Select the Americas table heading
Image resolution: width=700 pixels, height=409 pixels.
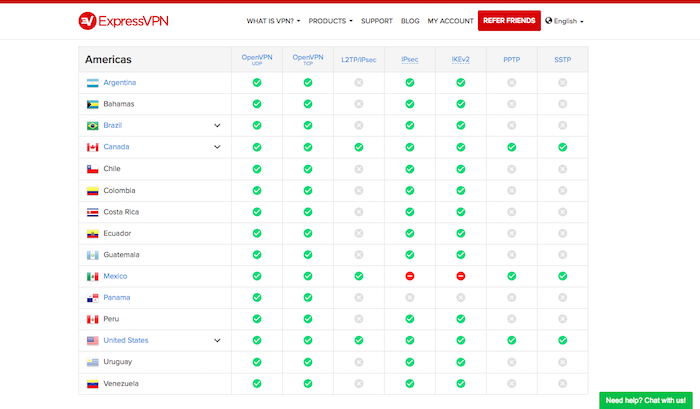[108, 59]
